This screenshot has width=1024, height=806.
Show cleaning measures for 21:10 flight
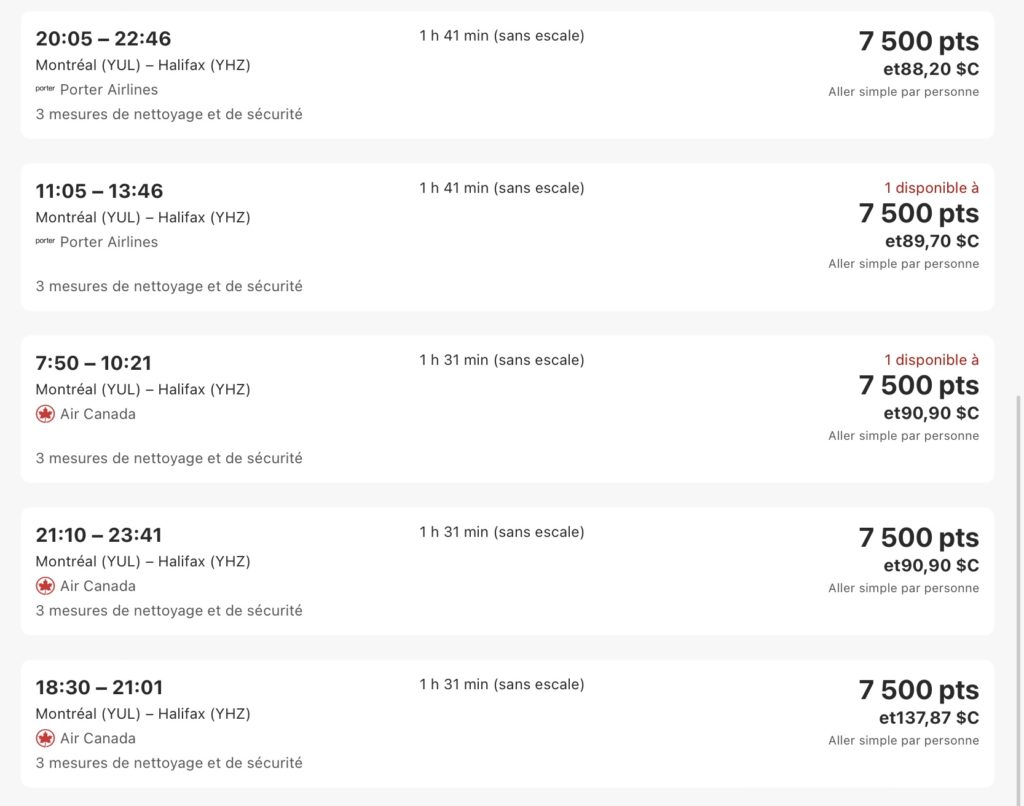[169, 610]
